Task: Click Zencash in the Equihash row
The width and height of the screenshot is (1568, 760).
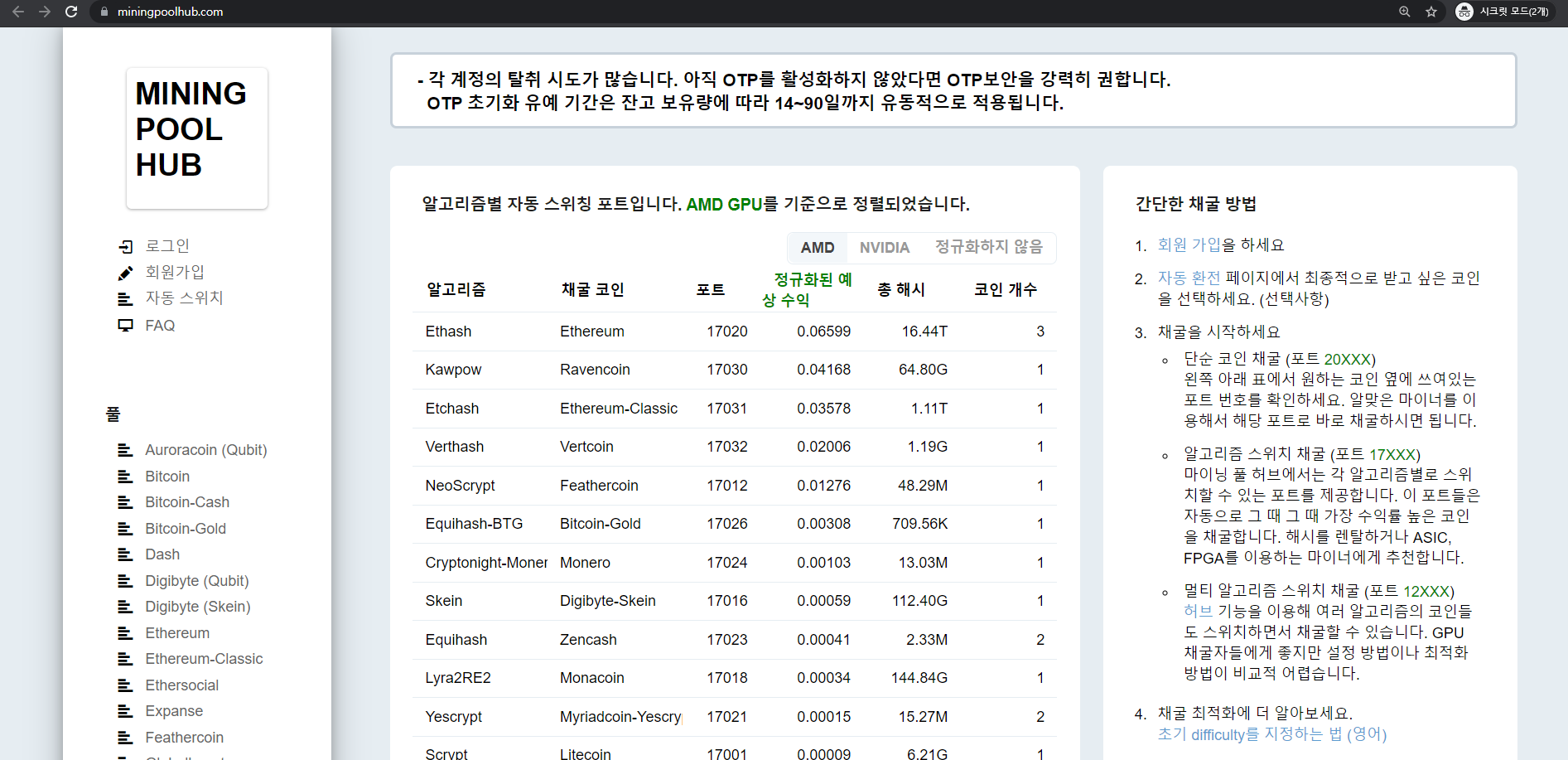Action: pos(588,640)
